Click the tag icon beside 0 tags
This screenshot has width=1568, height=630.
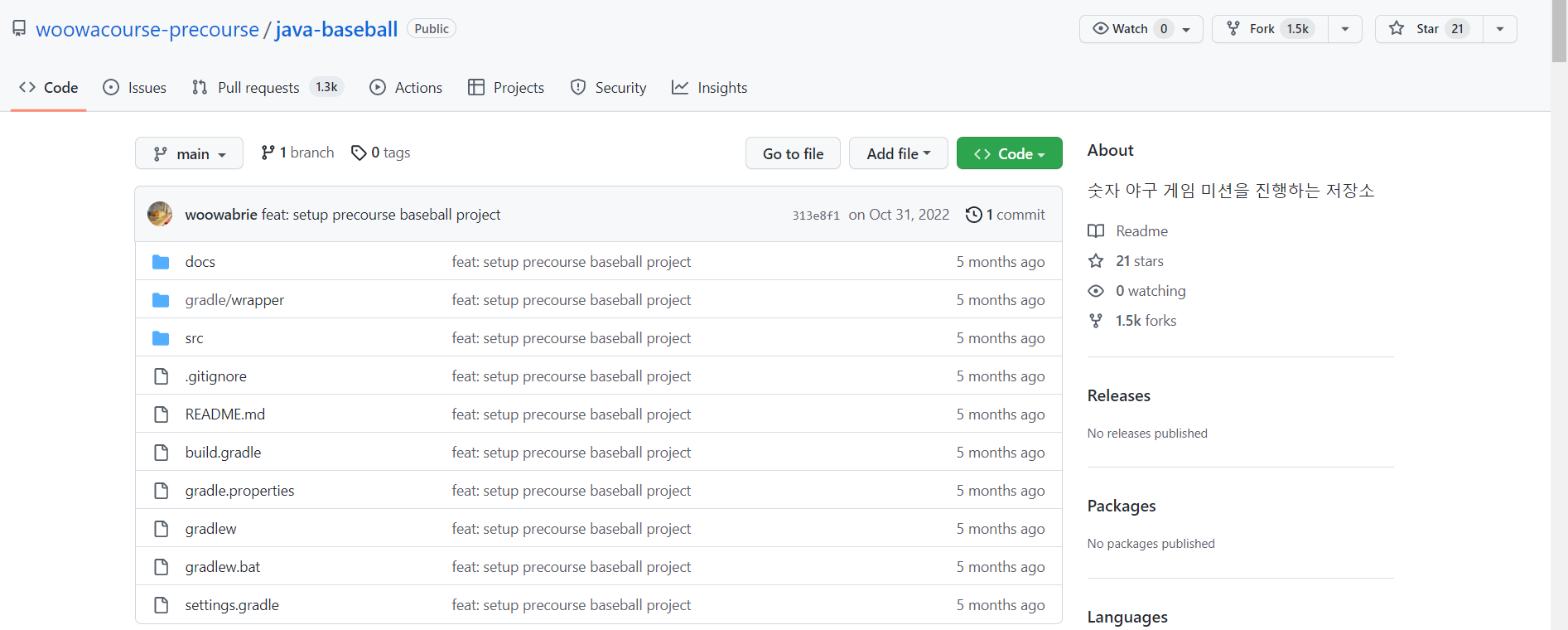[359, 153]
